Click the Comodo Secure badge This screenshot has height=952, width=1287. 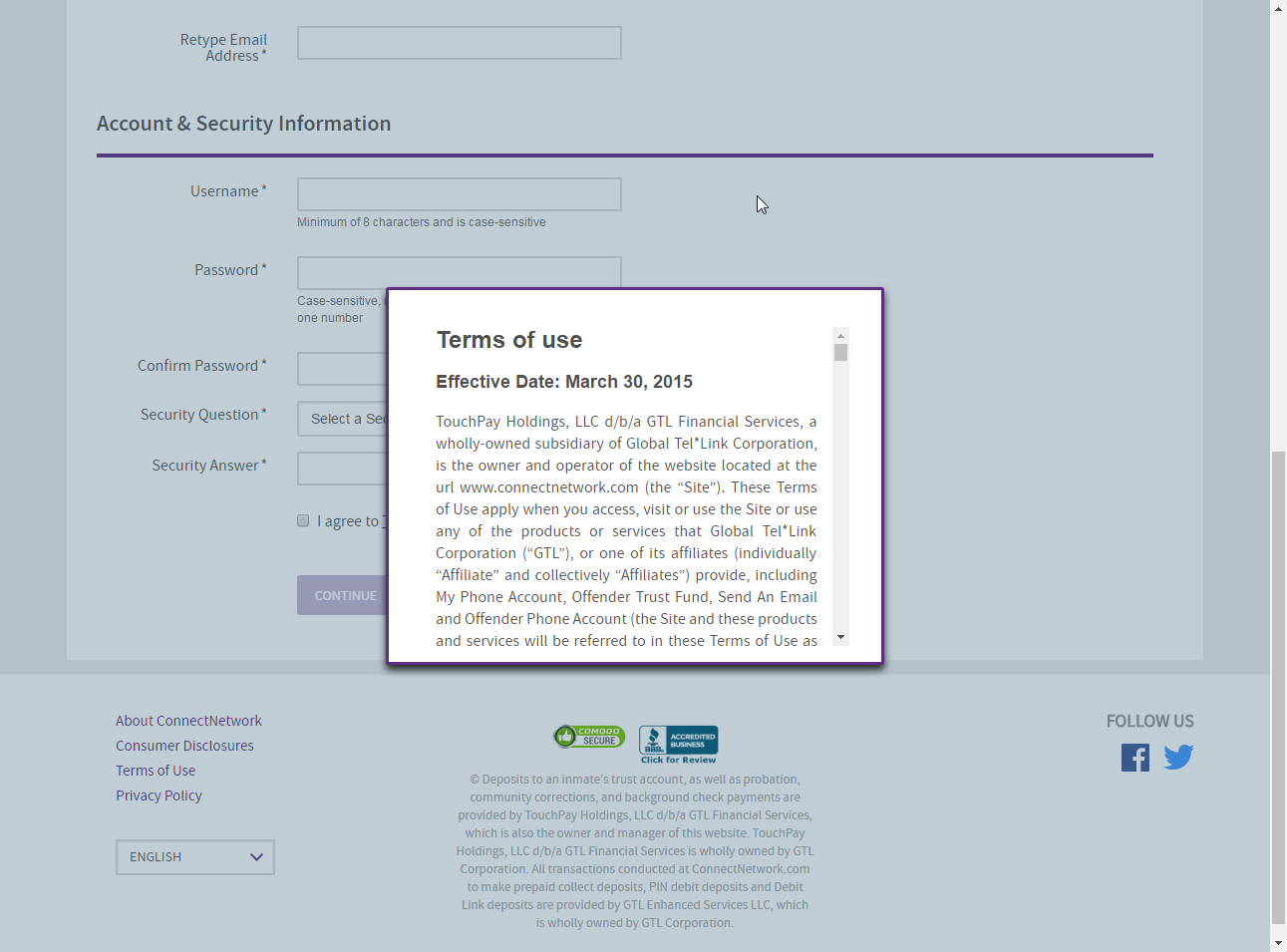coord(589,737)
